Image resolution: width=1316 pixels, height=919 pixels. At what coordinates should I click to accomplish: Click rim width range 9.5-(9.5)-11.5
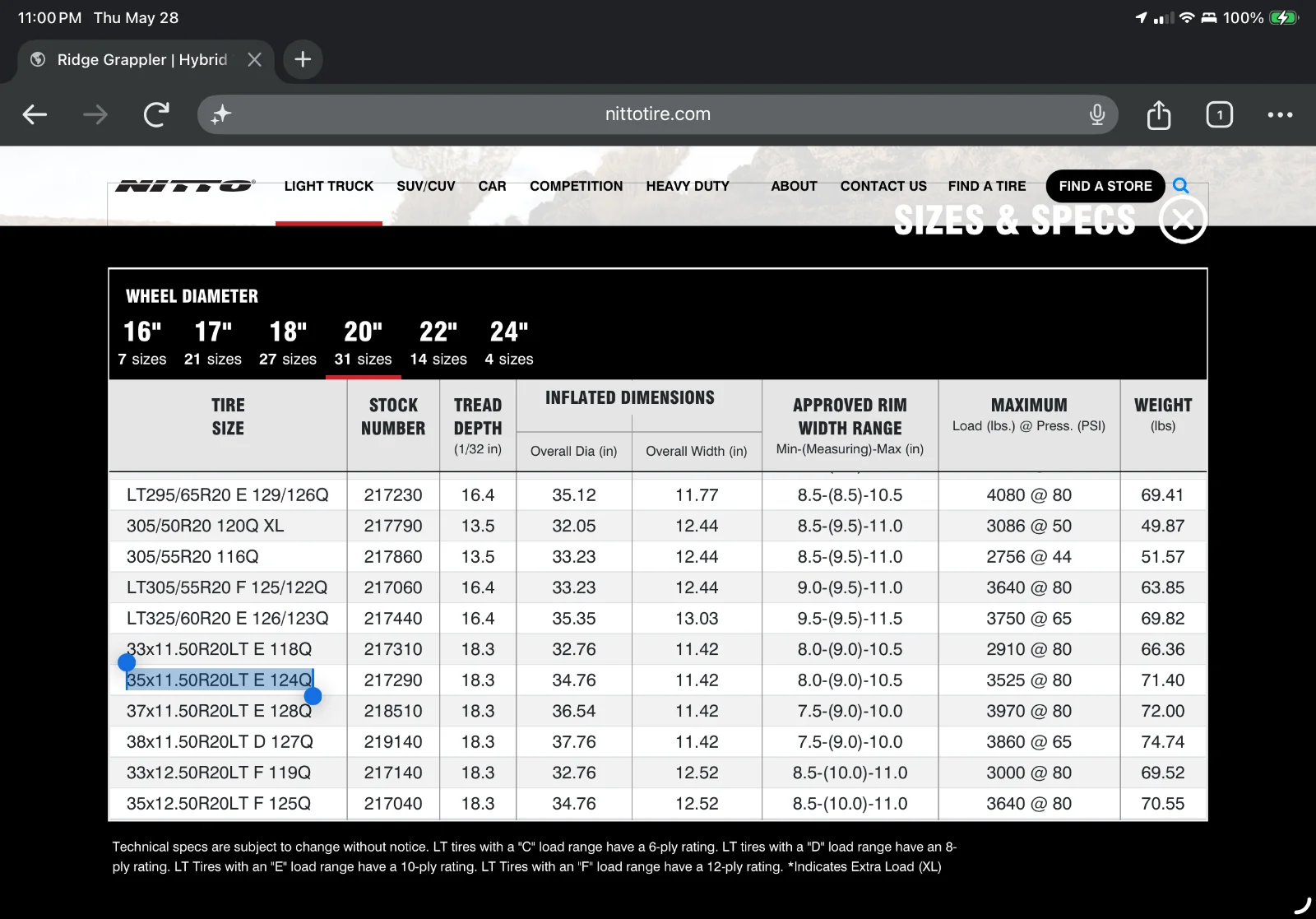[x=850, y=619]
